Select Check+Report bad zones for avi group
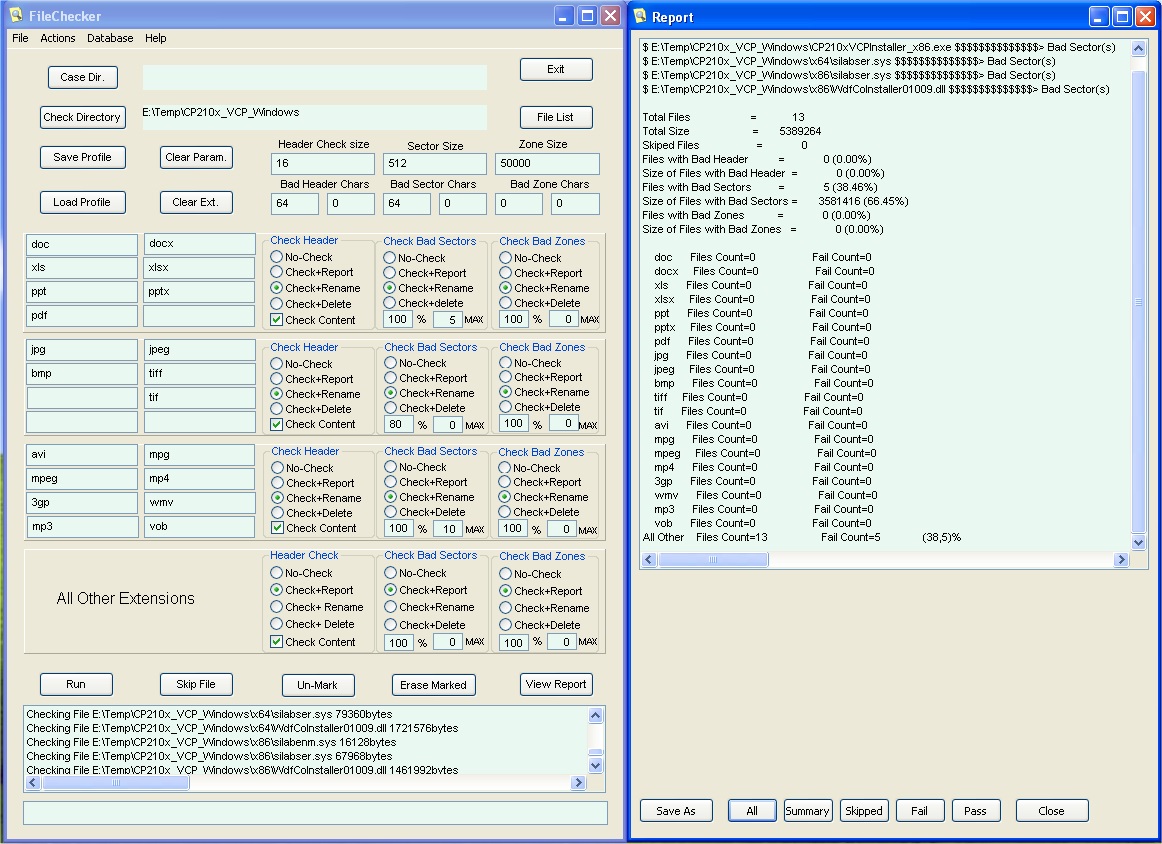 (505, 482)
